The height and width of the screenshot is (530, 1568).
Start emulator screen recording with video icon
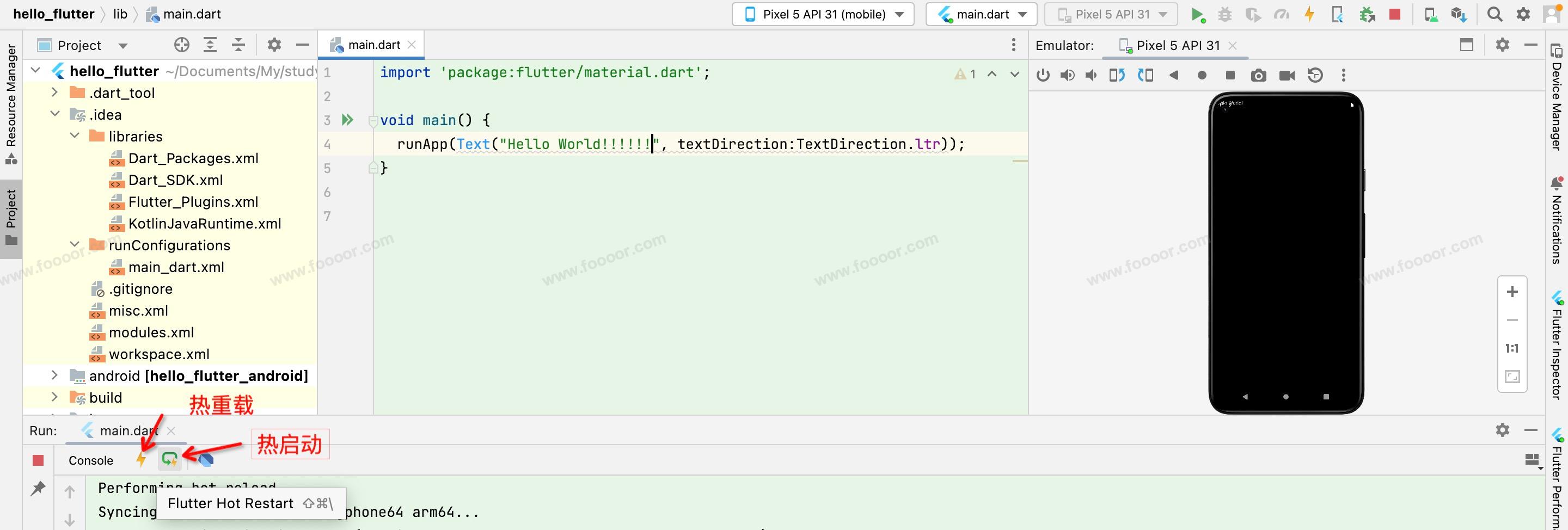tap(1287, 76)
